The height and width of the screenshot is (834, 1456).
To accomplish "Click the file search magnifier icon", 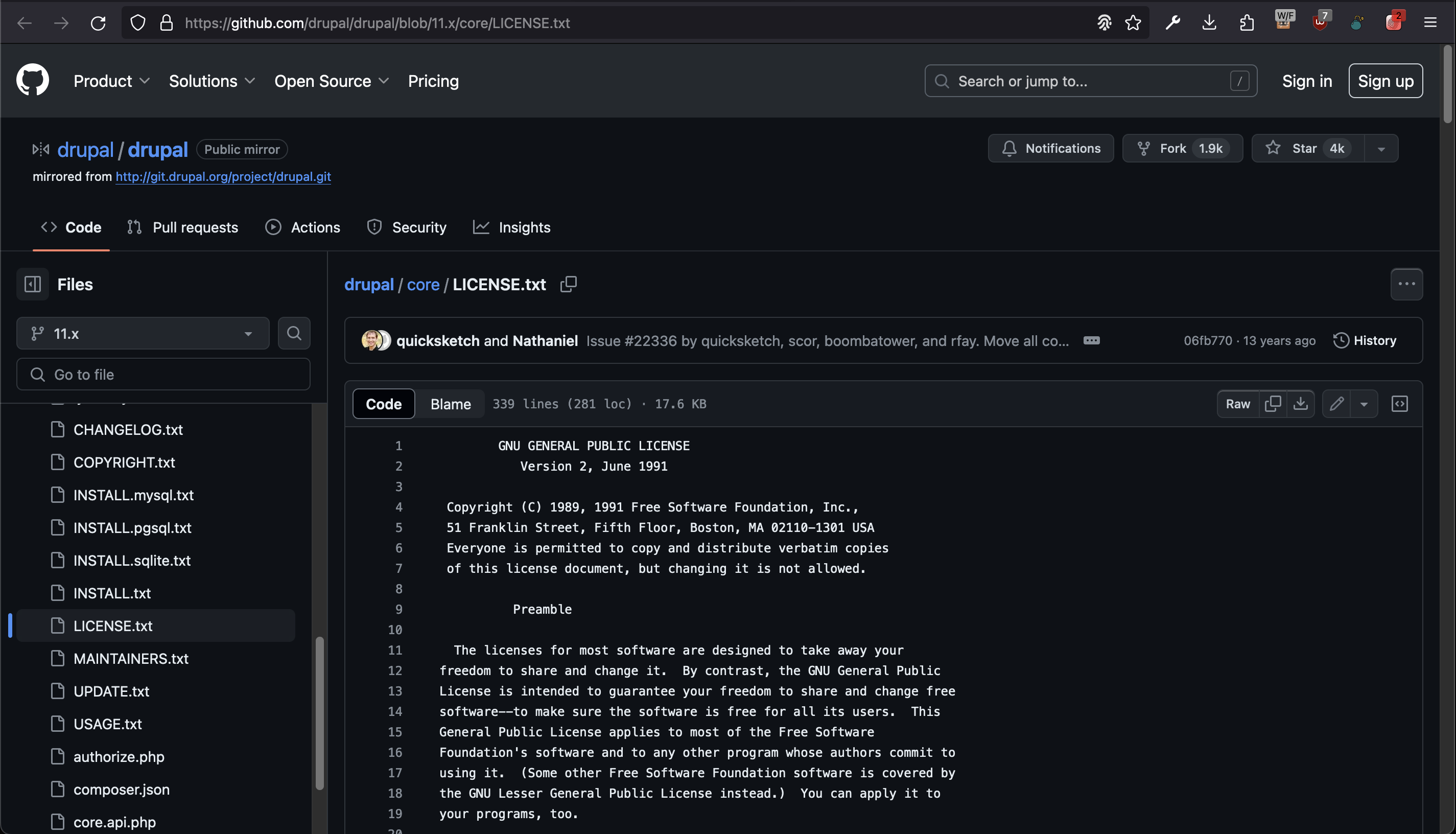I will (x=294, y=333).
